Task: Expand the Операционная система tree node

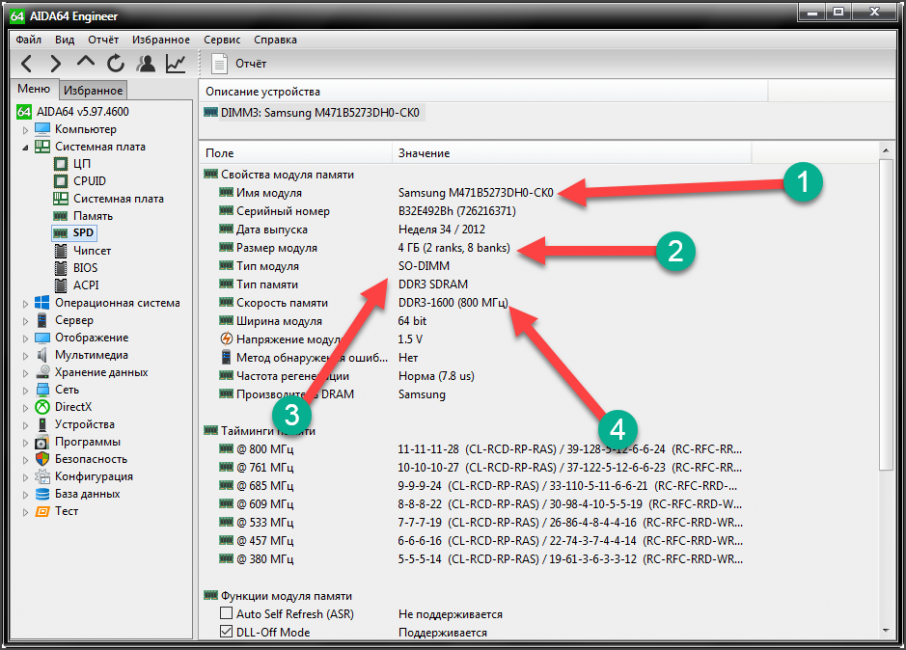Action: click(x=25, y=303)
